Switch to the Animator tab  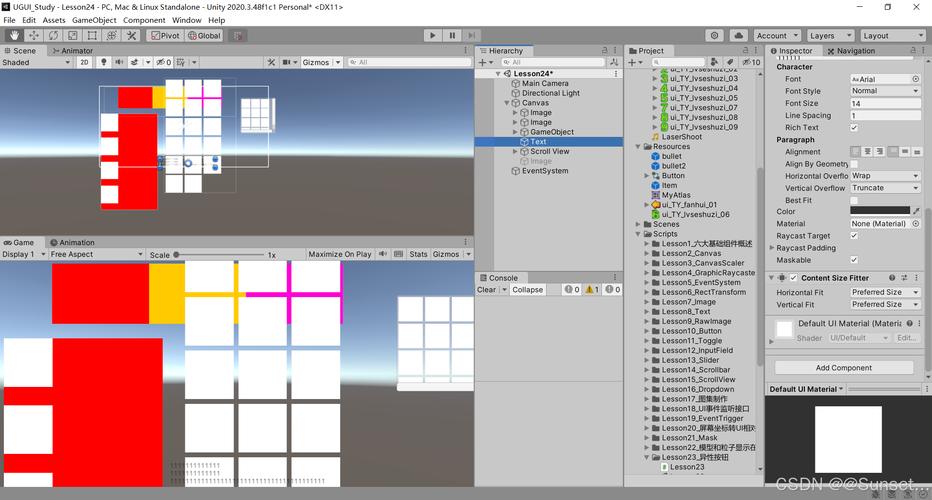[73, 51]
